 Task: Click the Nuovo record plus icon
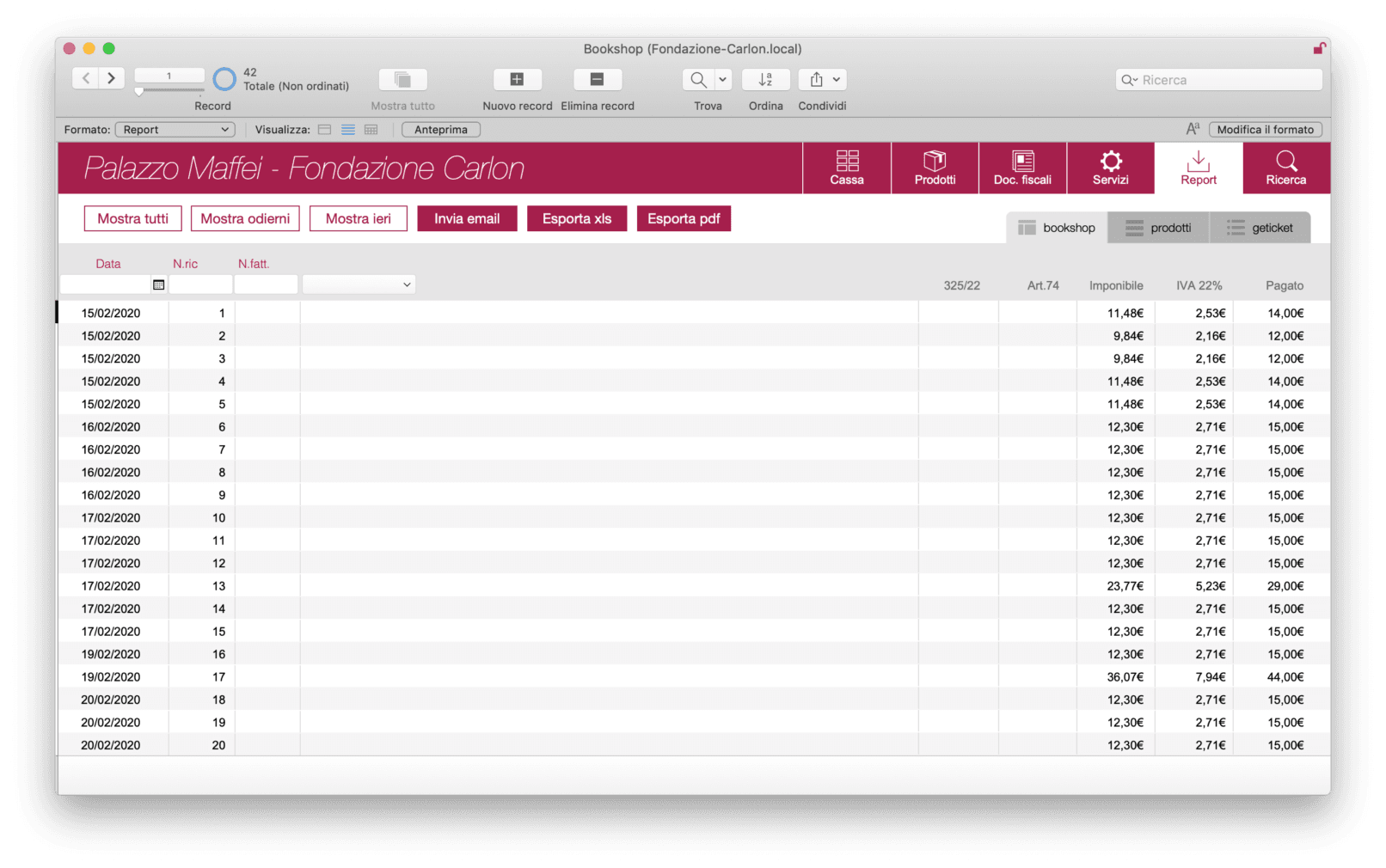[x=517, y=80]
